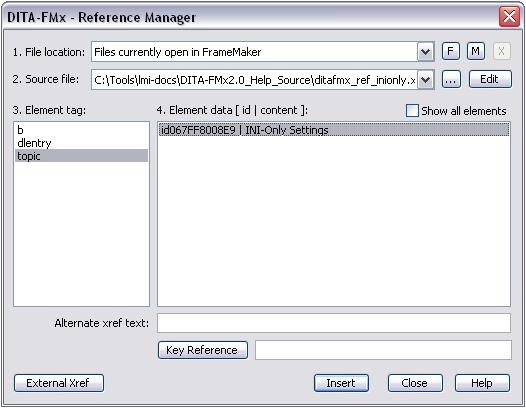Image resolution: width=526 pixels, height=408 pixels.
Task: Expand the File location dropdown arrow
Action: [x=426, y=52]
